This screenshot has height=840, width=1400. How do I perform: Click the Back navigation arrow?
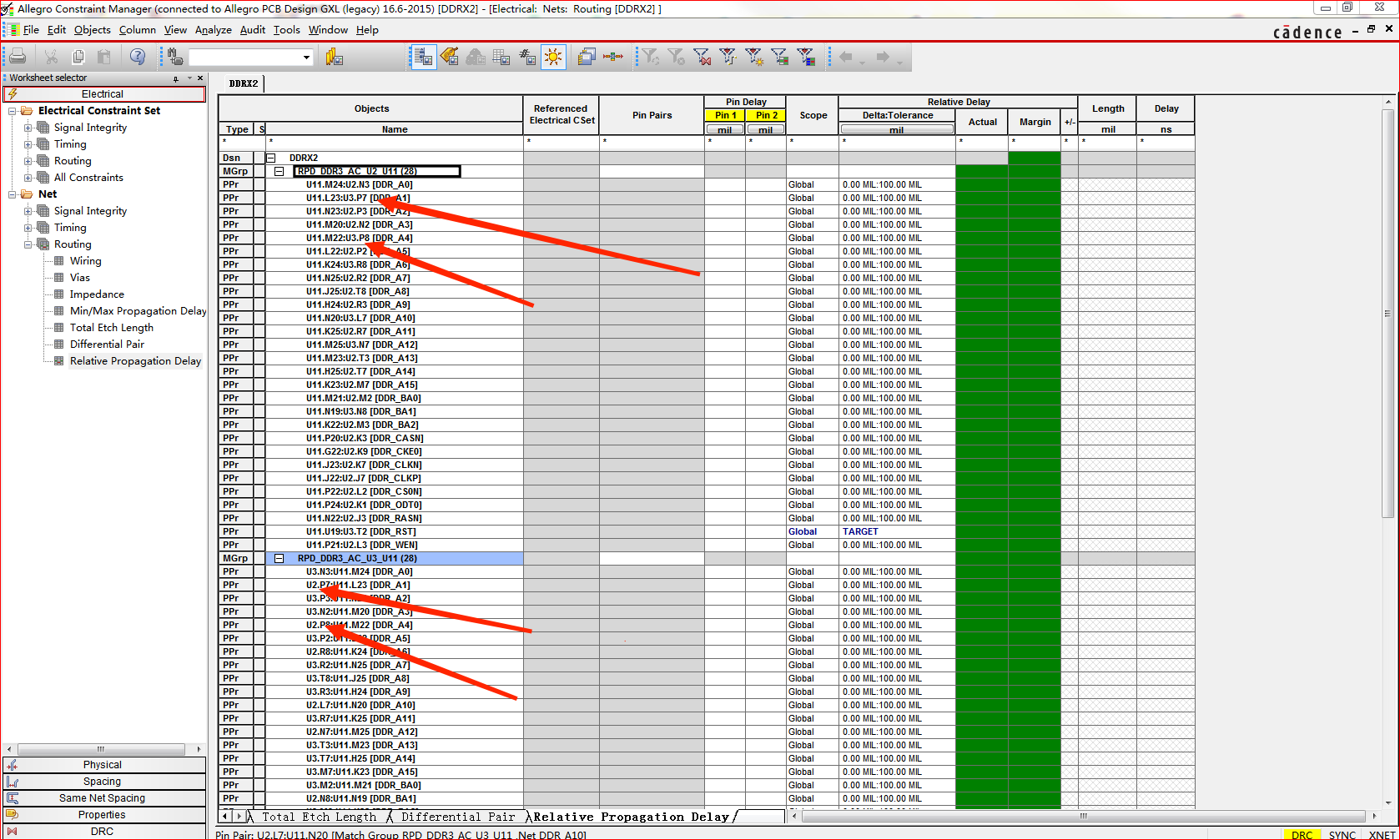(x=846, y=57)
